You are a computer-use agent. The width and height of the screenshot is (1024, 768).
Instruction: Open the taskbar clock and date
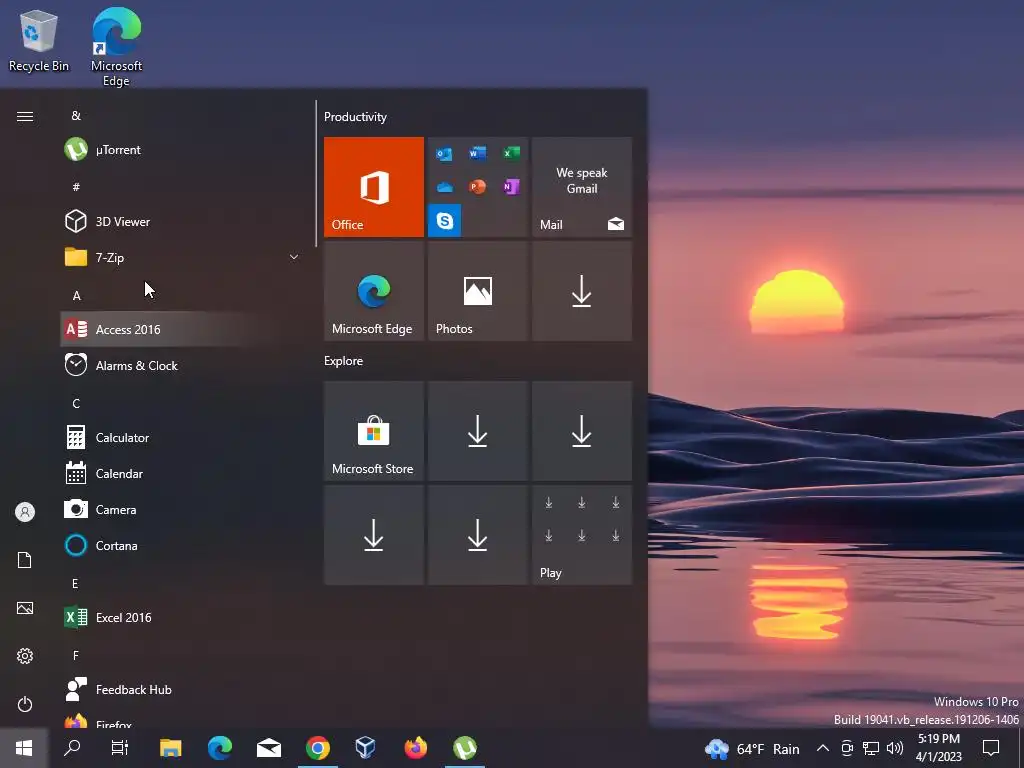[938, 748]
